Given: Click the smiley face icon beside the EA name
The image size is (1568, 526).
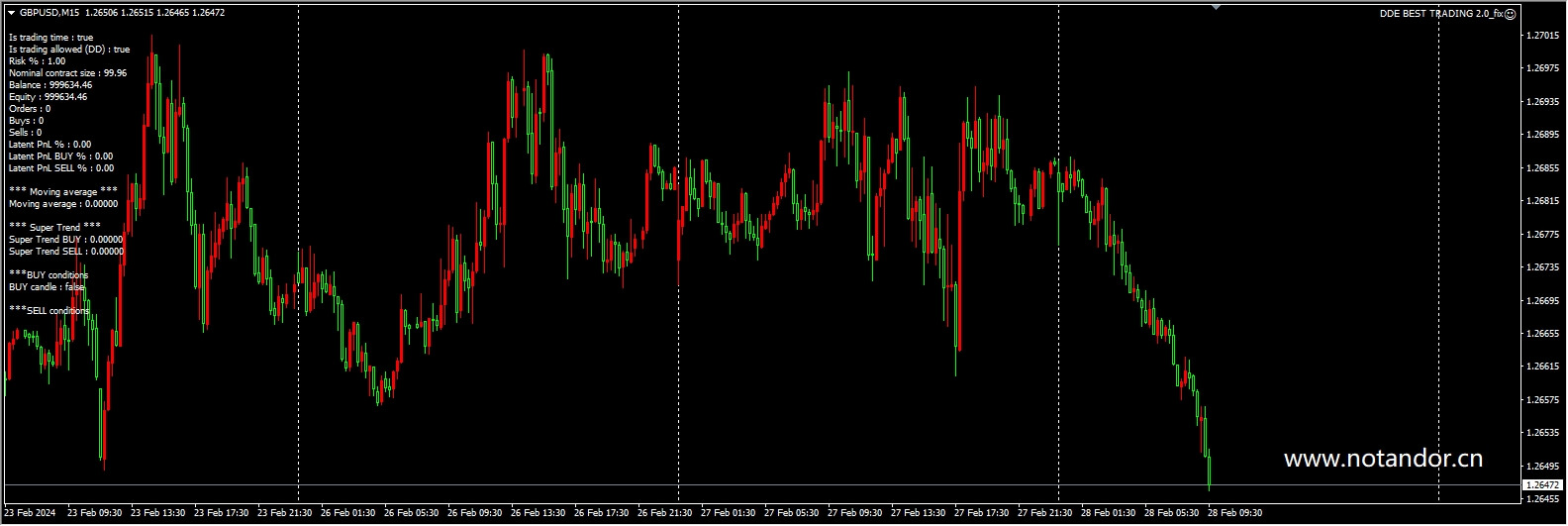Looking at the screenshot, I should click(x=1511, y=14).
